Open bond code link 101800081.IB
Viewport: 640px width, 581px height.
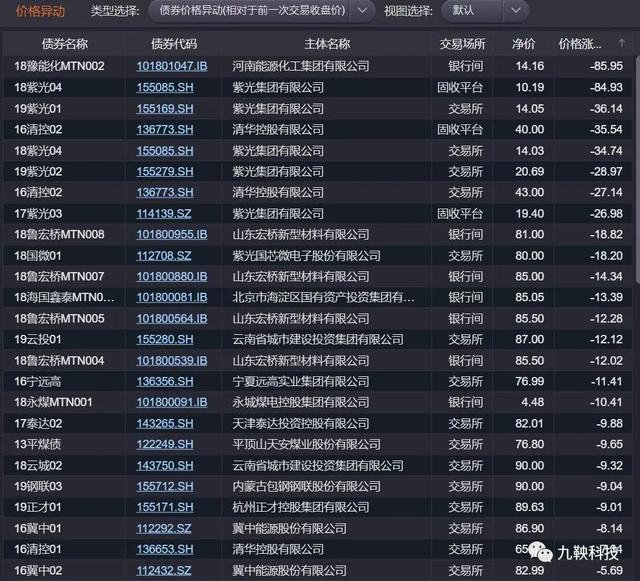[x=172, y=297]
